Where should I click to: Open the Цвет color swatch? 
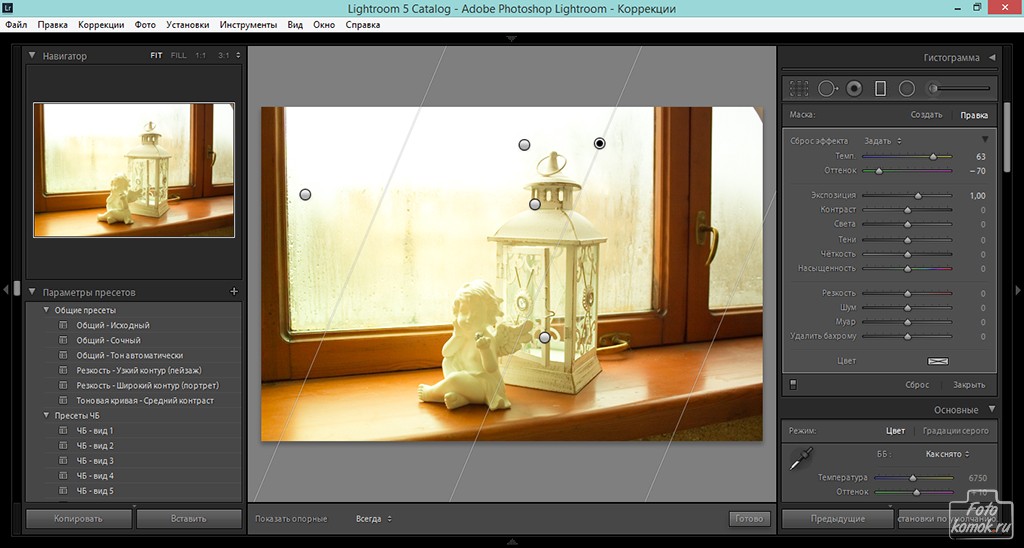938,361
